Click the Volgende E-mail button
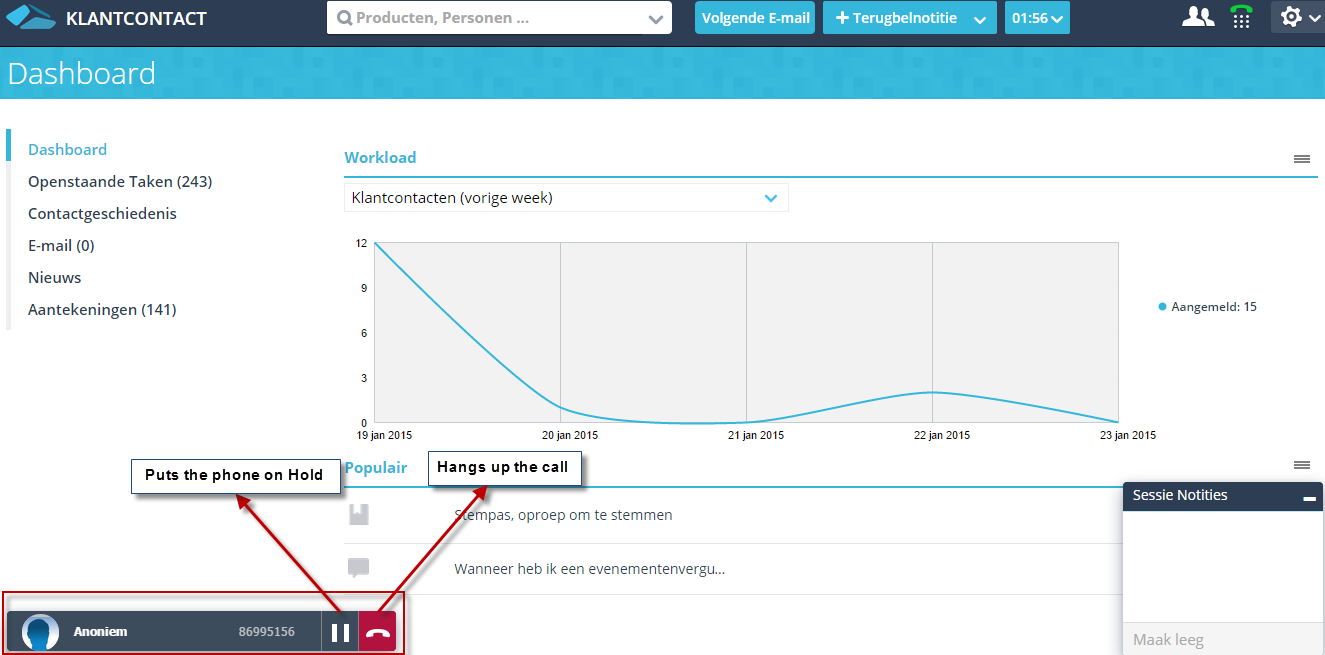Screen dimensions: 1325x655 point(755,18)
